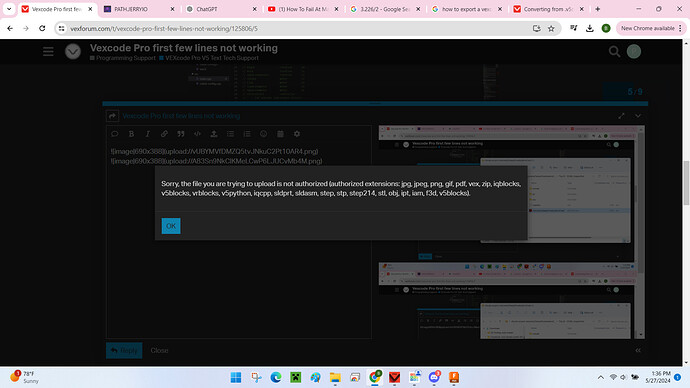Open the Chrome profile avatar

tap(606, 28)
